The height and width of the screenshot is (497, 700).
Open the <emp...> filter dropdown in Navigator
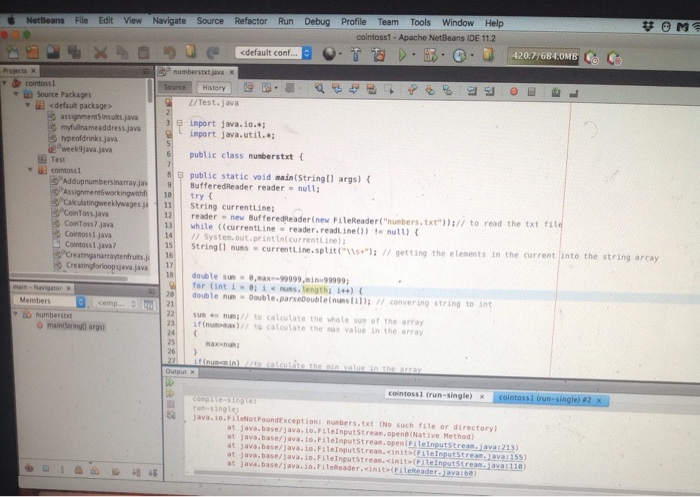pyautogui.click(x=115, y=303)
